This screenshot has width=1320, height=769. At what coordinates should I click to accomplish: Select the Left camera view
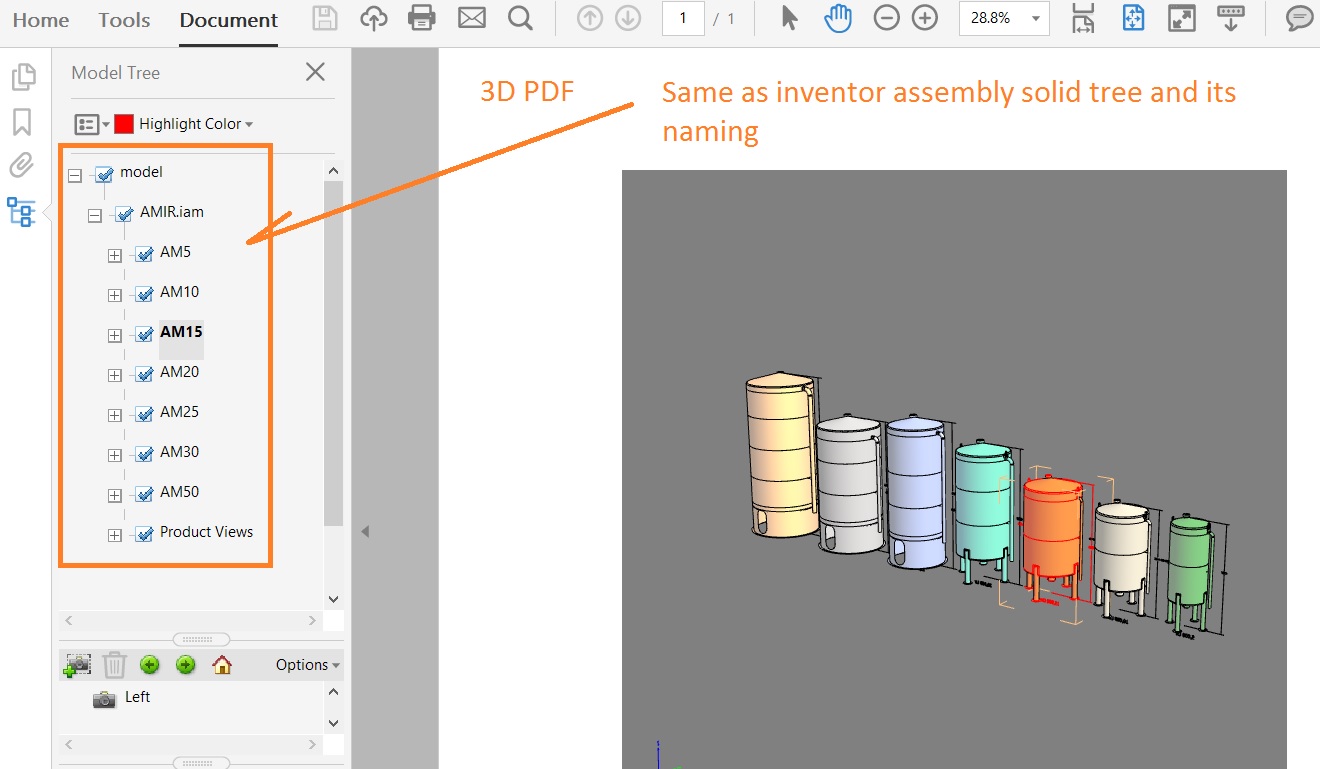coord(137,697)
